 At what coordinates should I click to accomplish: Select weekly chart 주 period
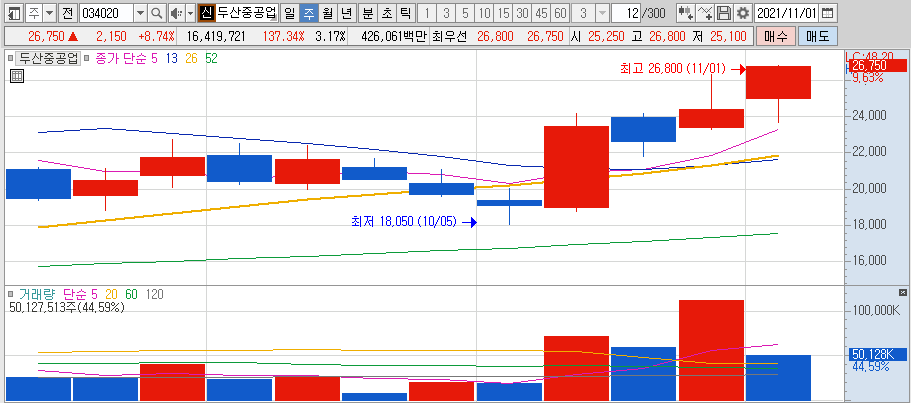309,12
